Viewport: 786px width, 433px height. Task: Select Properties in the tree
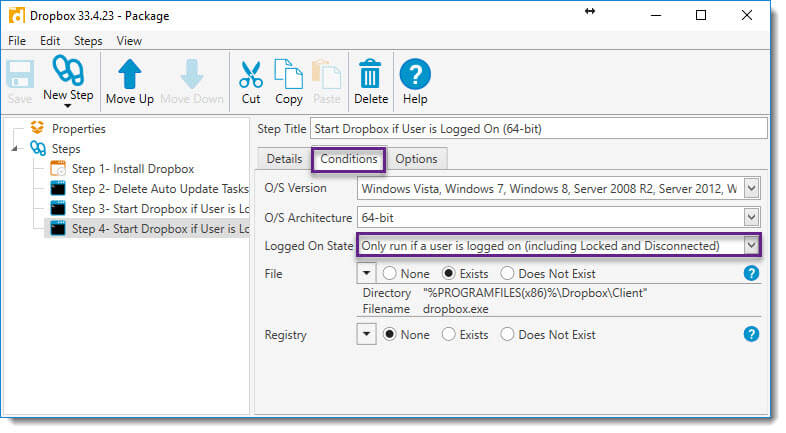[79, 129]
